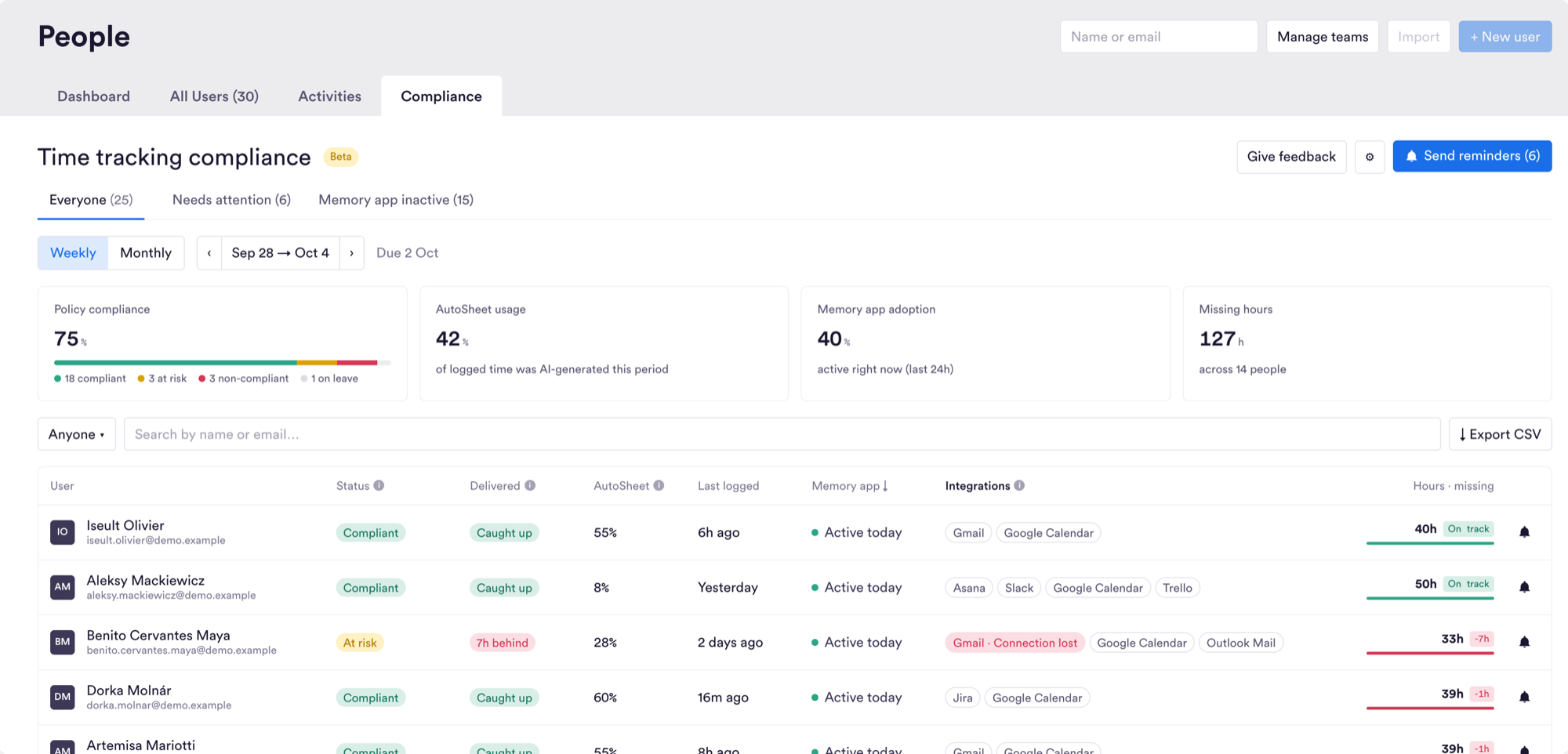Filter to Needs attention (6)
The height and width of the screenshot is (754, 1568).
pyautogui.click(x=231, y=200)
